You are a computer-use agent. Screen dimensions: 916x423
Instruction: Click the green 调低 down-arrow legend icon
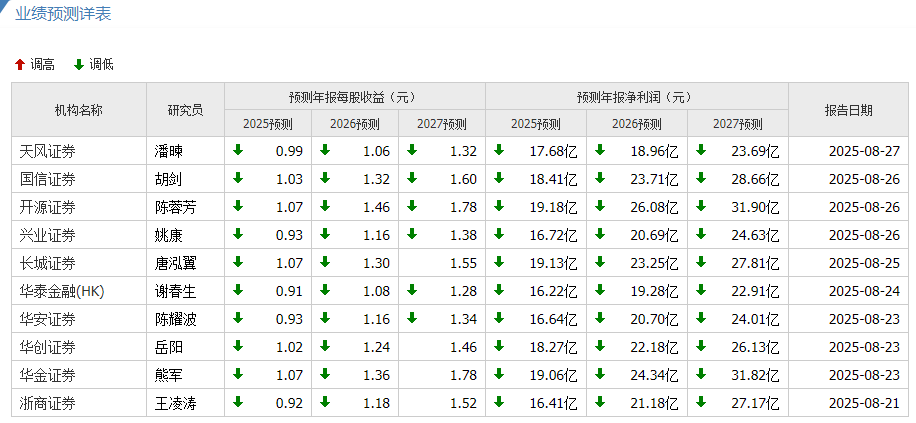click(79, 64)
